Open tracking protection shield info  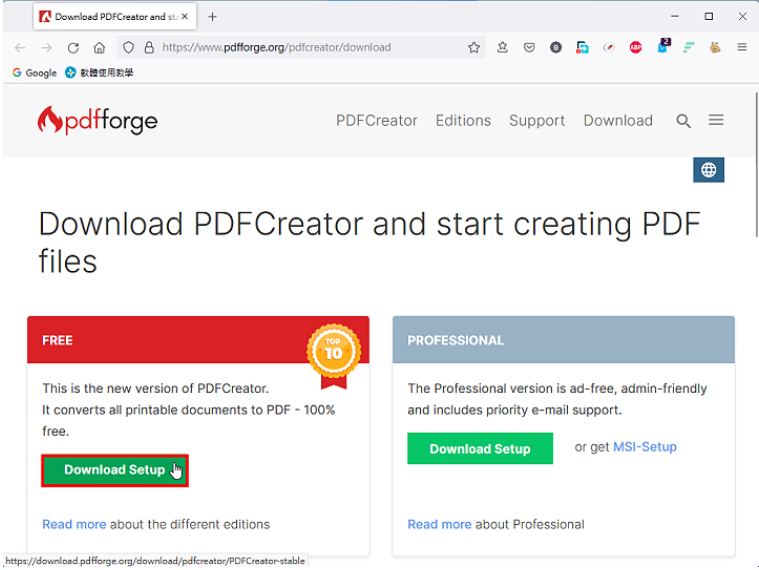pyautogui.click(x=128, y=47)
